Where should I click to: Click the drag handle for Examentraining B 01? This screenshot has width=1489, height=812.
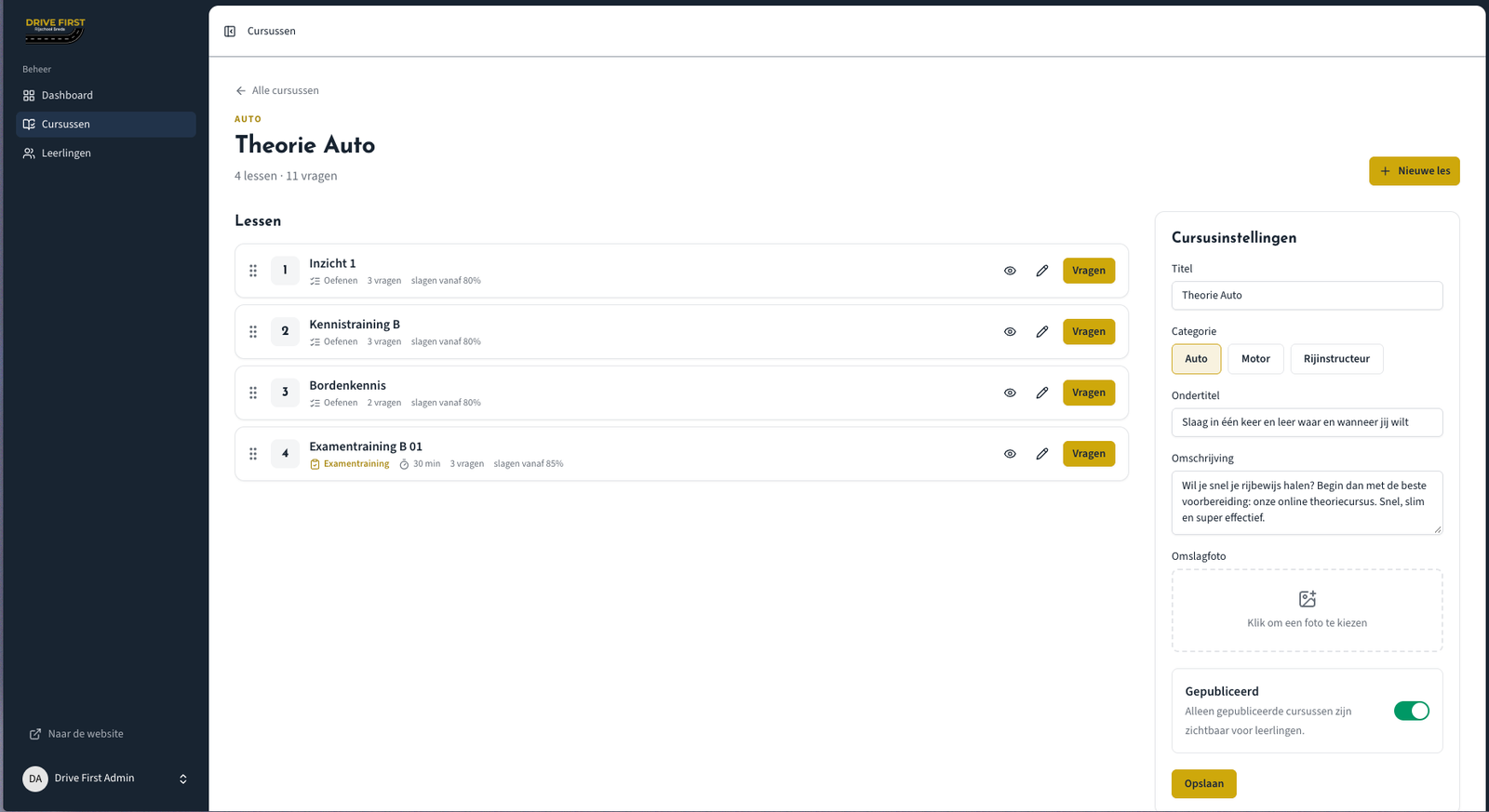(253, 454)
